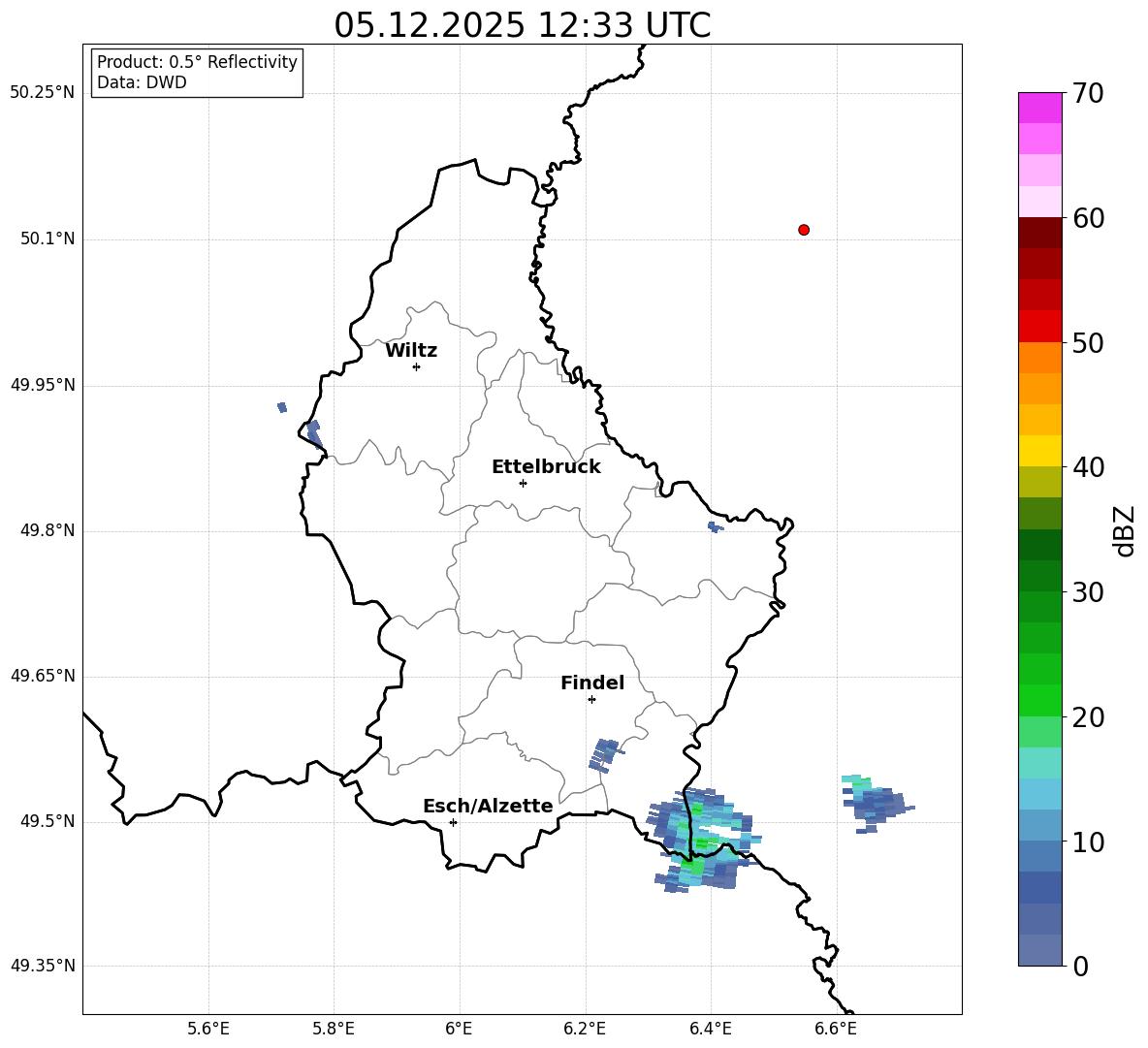Image resolution: width=1148 pixels, height=1048 pixels.
Task: Click the colorbar tick value 0
Action: point(1081,967)
